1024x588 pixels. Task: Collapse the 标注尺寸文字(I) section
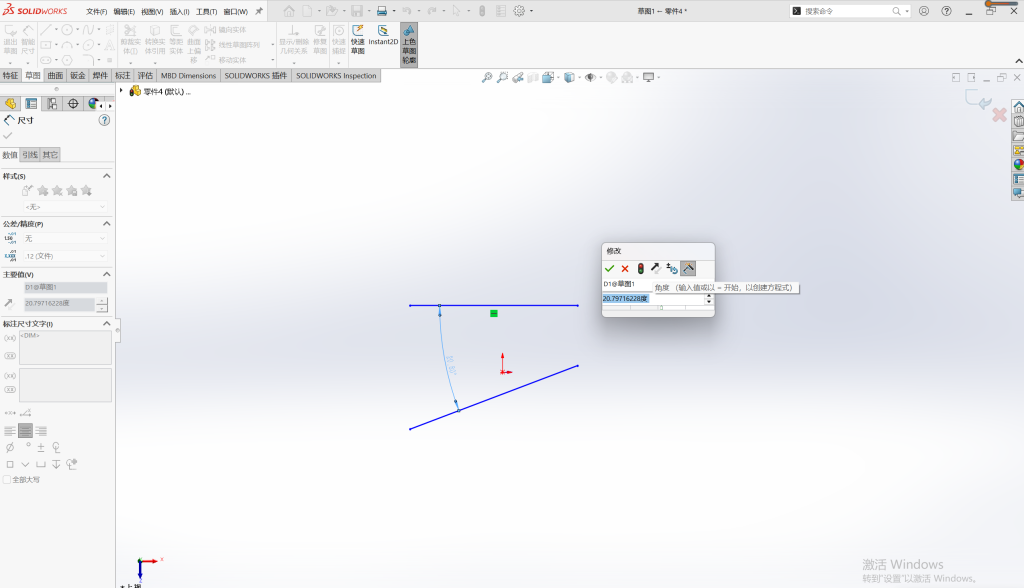[x=106, y=323]
